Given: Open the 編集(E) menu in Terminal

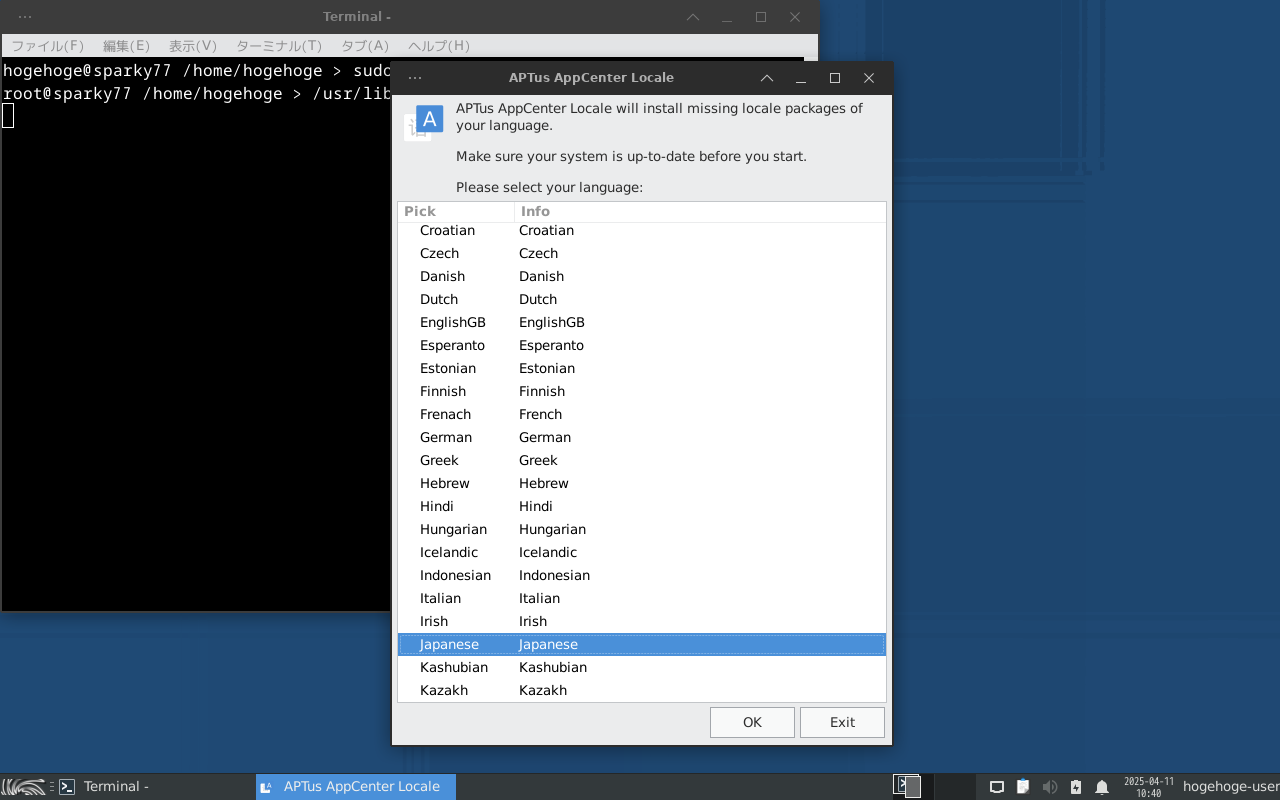Looking at the screenshot, I should click(x=126, y=46).
